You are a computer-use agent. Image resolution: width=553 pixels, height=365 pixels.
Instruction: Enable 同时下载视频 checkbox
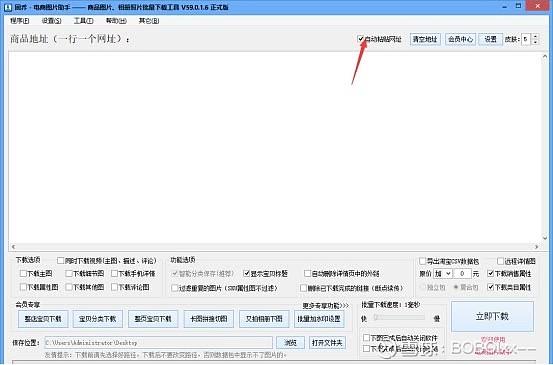[x=60, y=261]
